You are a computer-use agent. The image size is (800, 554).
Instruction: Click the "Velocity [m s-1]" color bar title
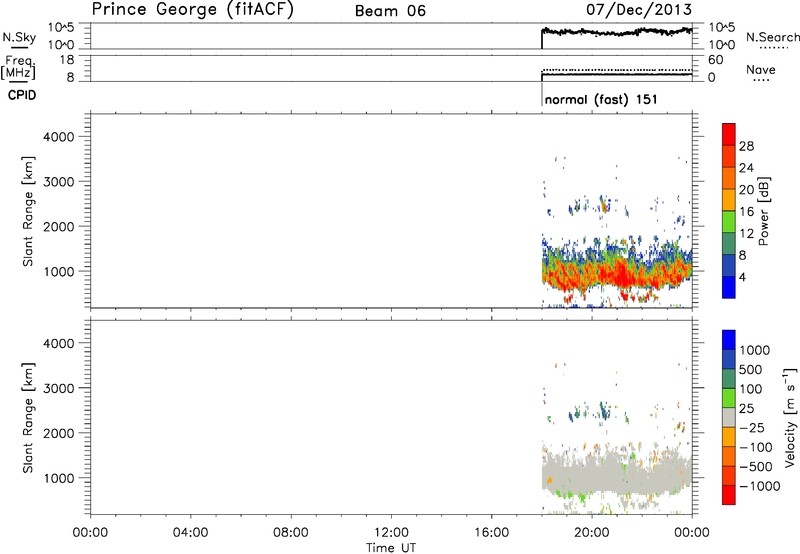tap(791, 417)
